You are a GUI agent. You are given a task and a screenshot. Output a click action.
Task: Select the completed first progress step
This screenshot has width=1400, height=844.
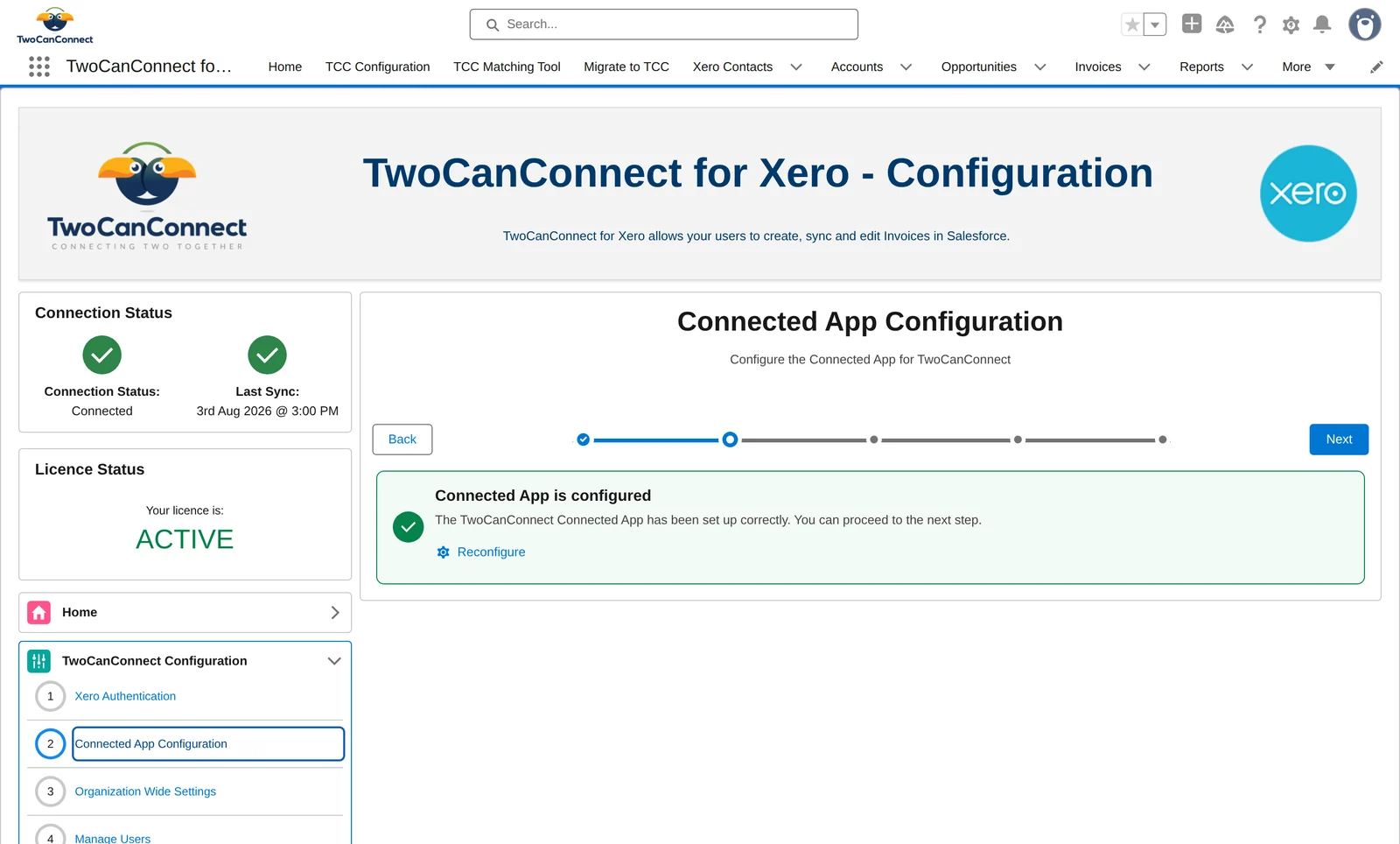click(x=583, y=440)
